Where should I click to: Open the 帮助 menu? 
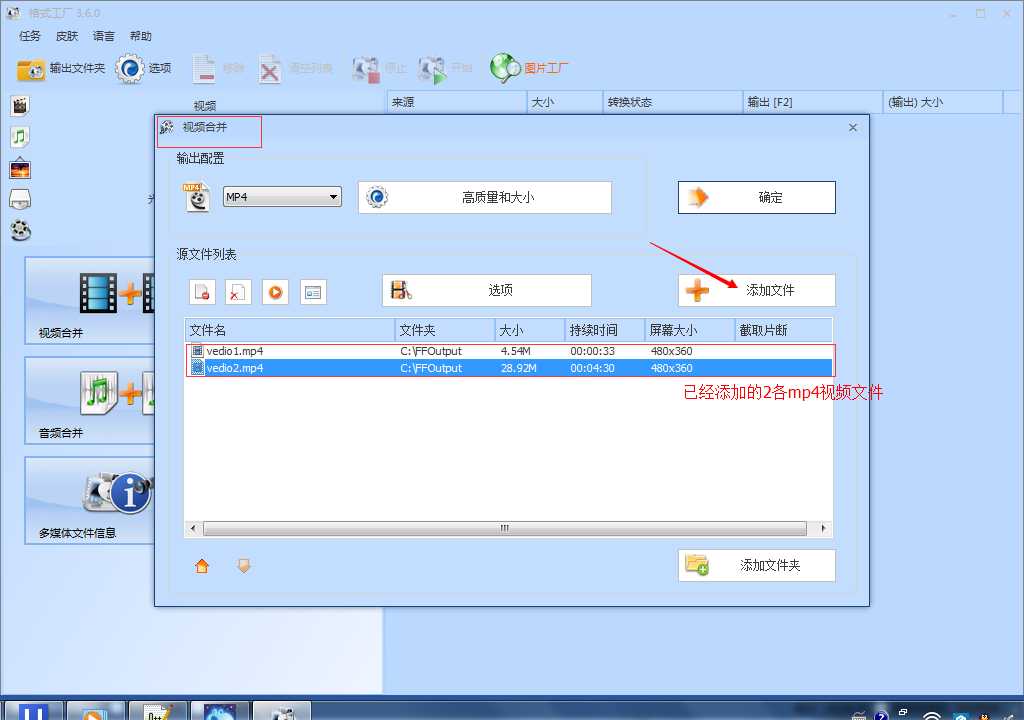[x=140, y=36]
